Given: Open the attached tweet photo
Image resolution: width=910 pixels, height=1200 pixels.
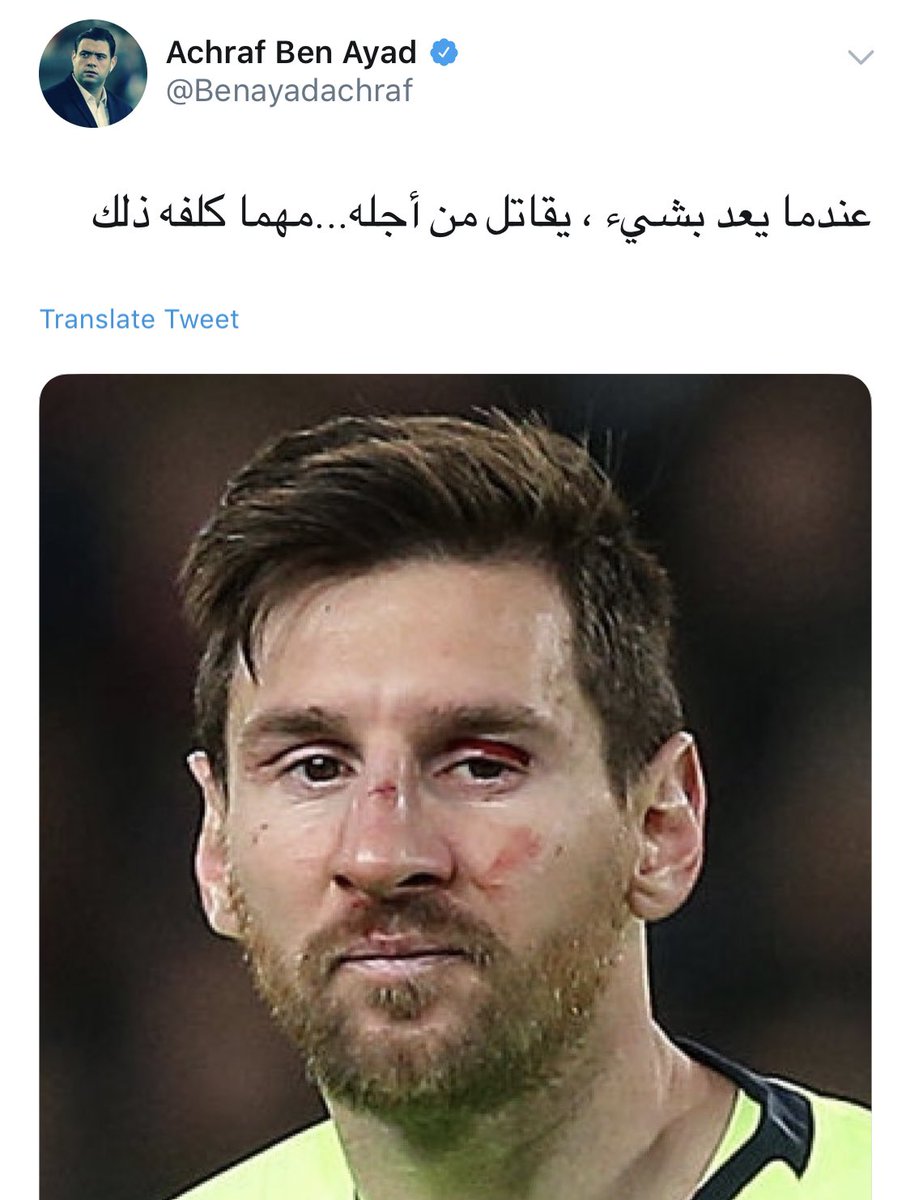Looking at the screenshot, I should point(455,787).
